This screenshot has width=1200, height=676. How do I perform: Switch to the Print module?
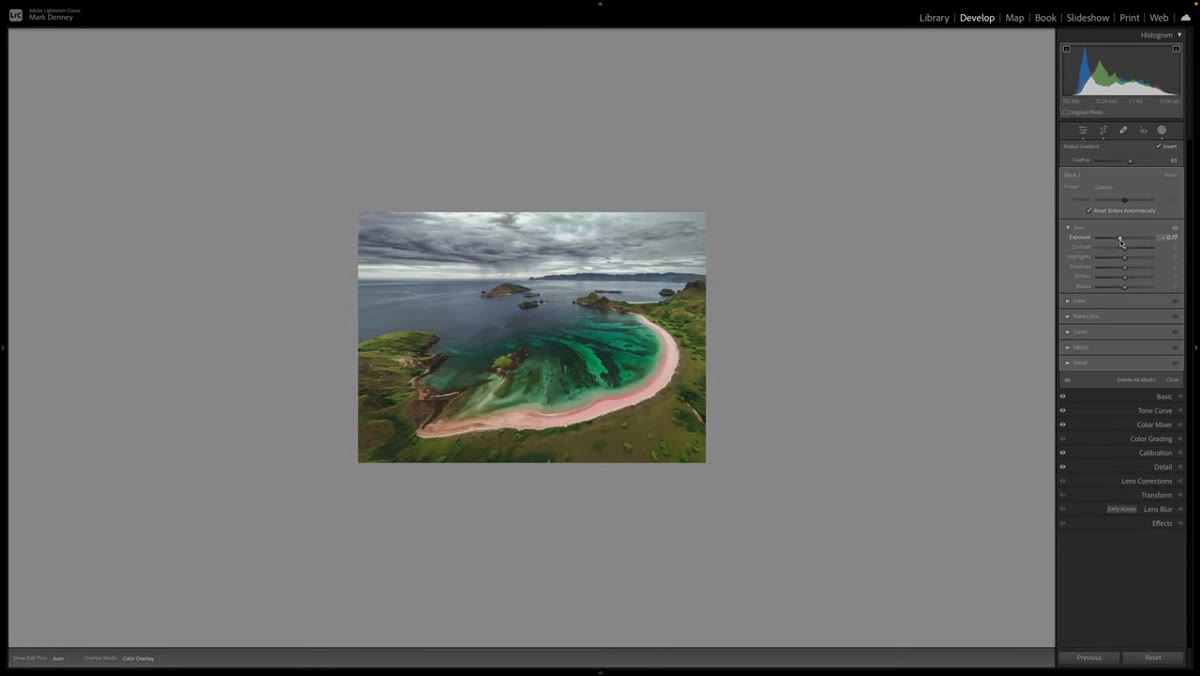[1129, 18]
